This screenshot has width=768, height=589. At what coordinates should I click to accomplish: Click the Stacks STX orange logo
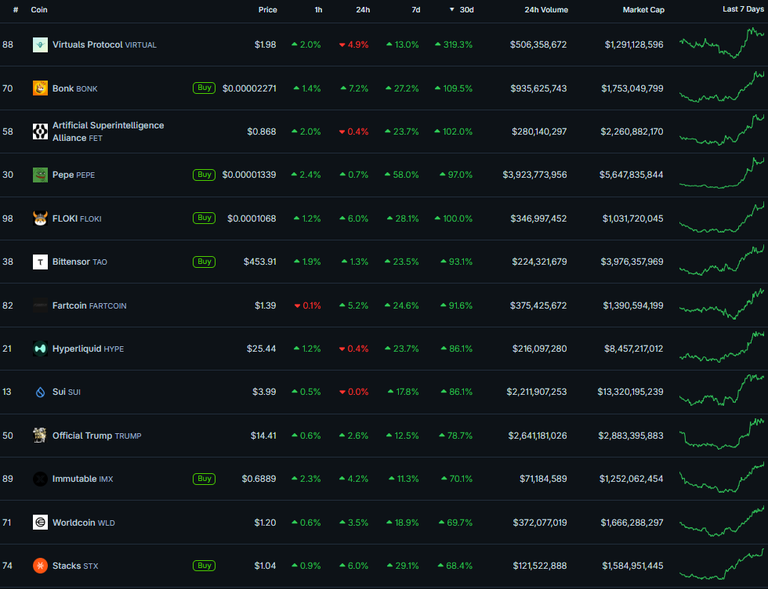(40, 565)
